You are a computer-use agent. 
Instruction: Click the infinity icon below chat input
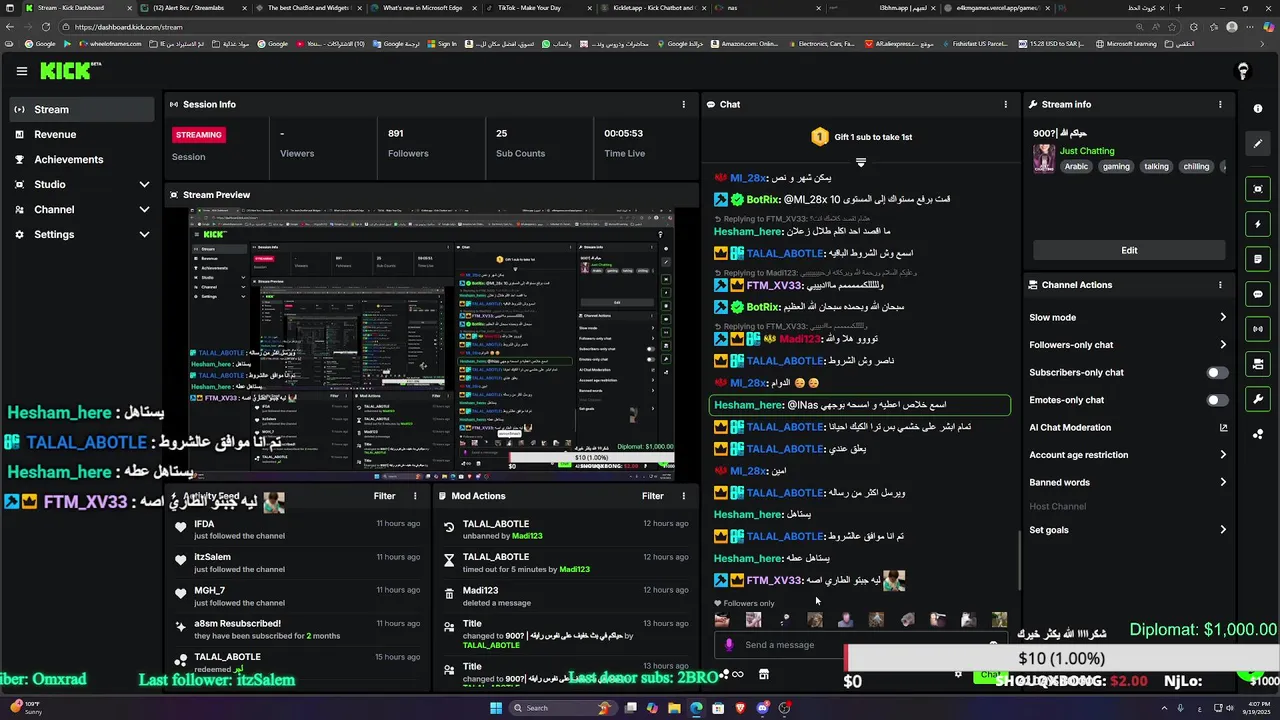737,674
